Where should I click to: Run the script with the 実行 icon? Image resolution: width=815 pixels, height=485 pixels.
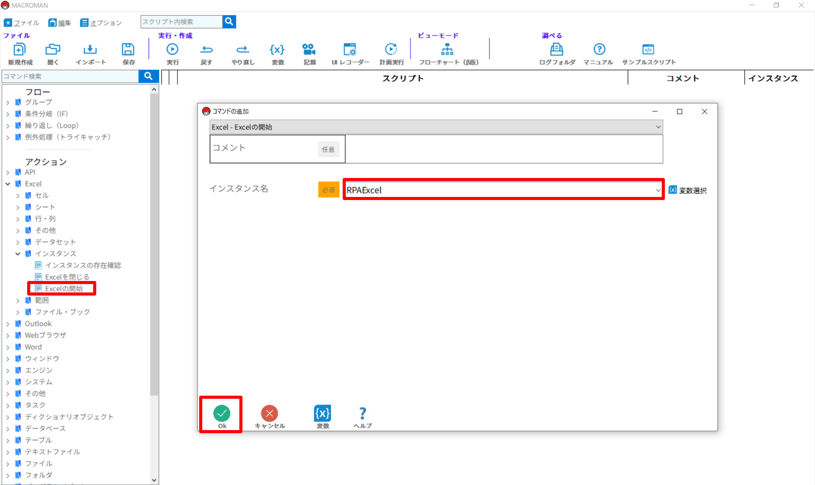point(172,53)
